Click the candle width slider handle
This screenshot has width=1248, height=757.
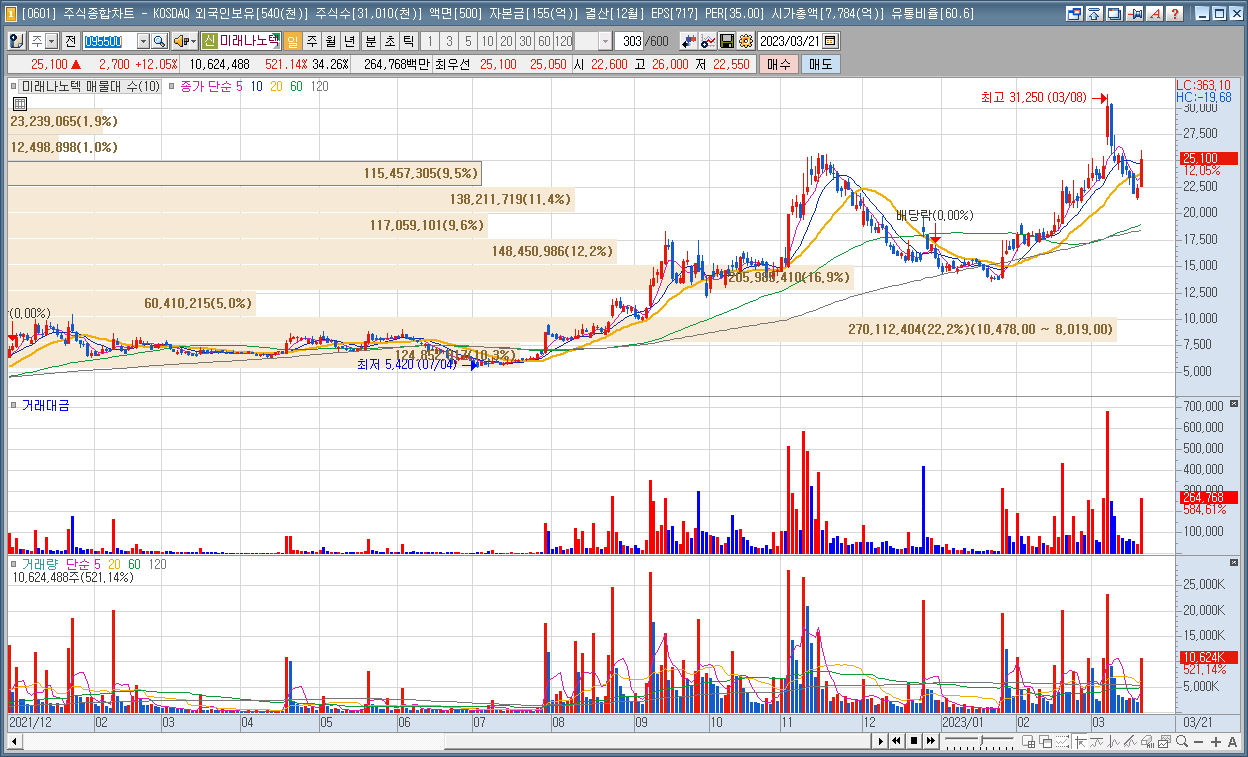tap(982, 740)
